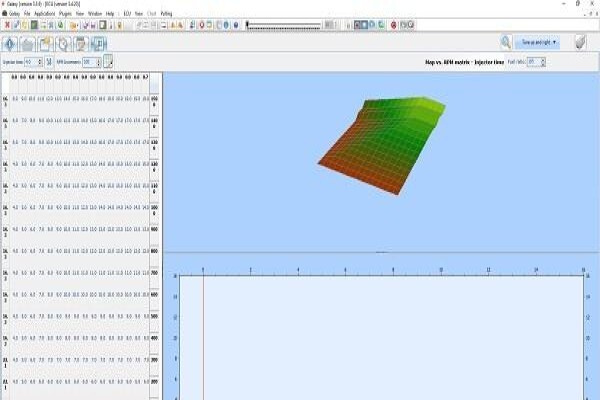
Task: Select the 700 RPM row header
Action: [x=154, y=278]
